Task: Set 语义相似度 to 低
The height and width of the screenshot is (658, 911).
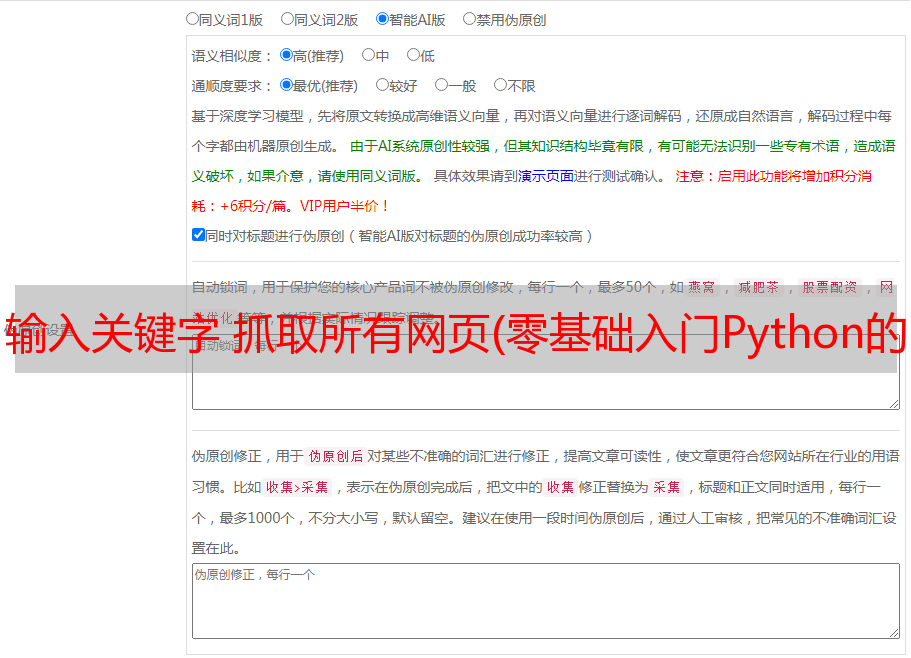Action: click(413, 55)
